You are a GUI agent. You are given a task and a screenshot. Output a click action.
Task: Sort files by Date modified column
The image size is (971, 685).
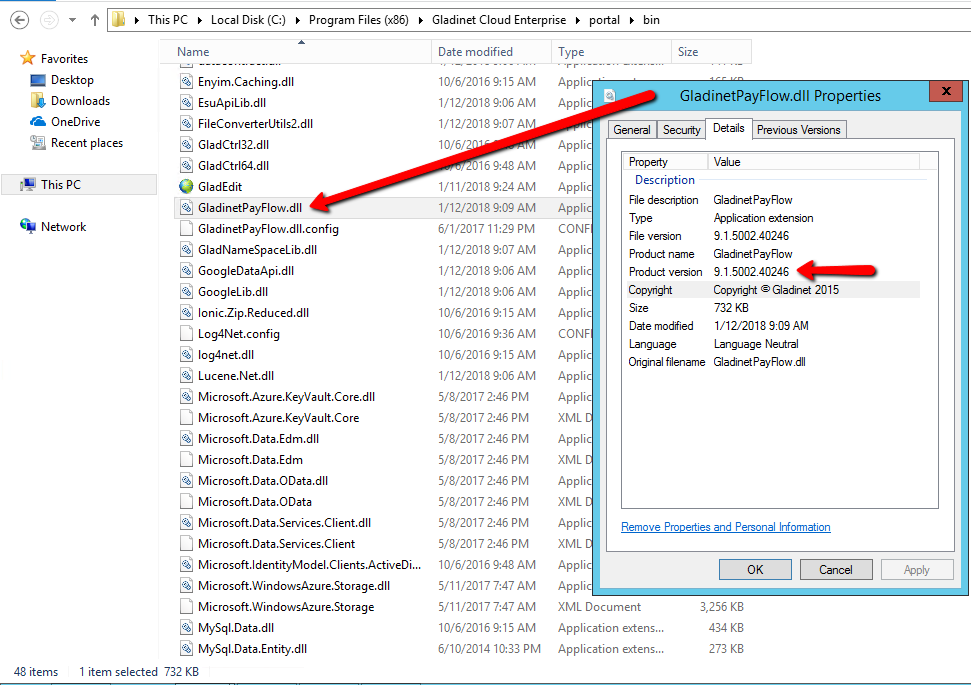(x=491, y=52)
